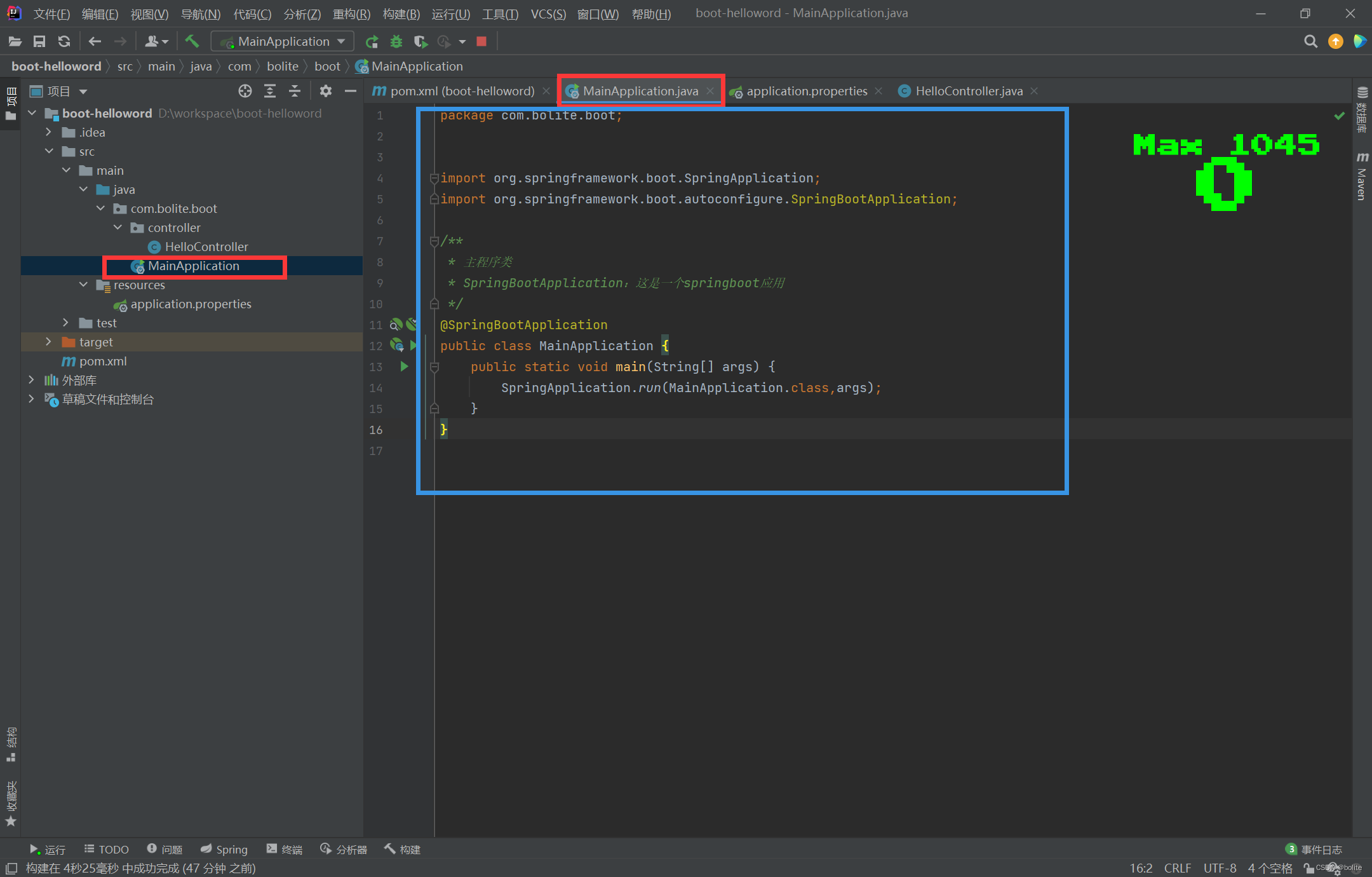The height and width of the screenshot is (877, 1372).
Task: Click the run gutter arrow on line 13
Action: pyautogui.click(x=404, y=367)
